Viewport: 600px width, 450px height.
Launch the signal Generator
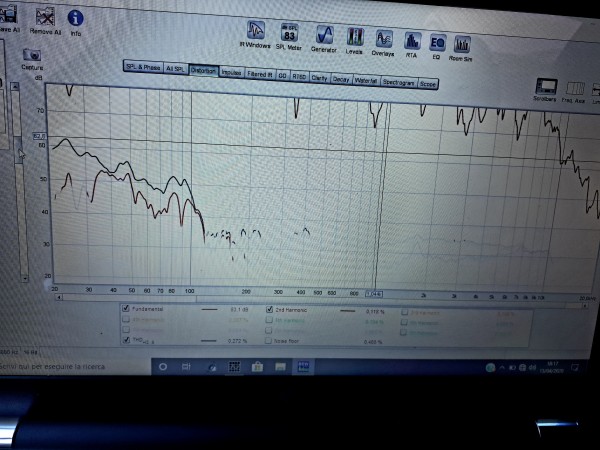324,39
